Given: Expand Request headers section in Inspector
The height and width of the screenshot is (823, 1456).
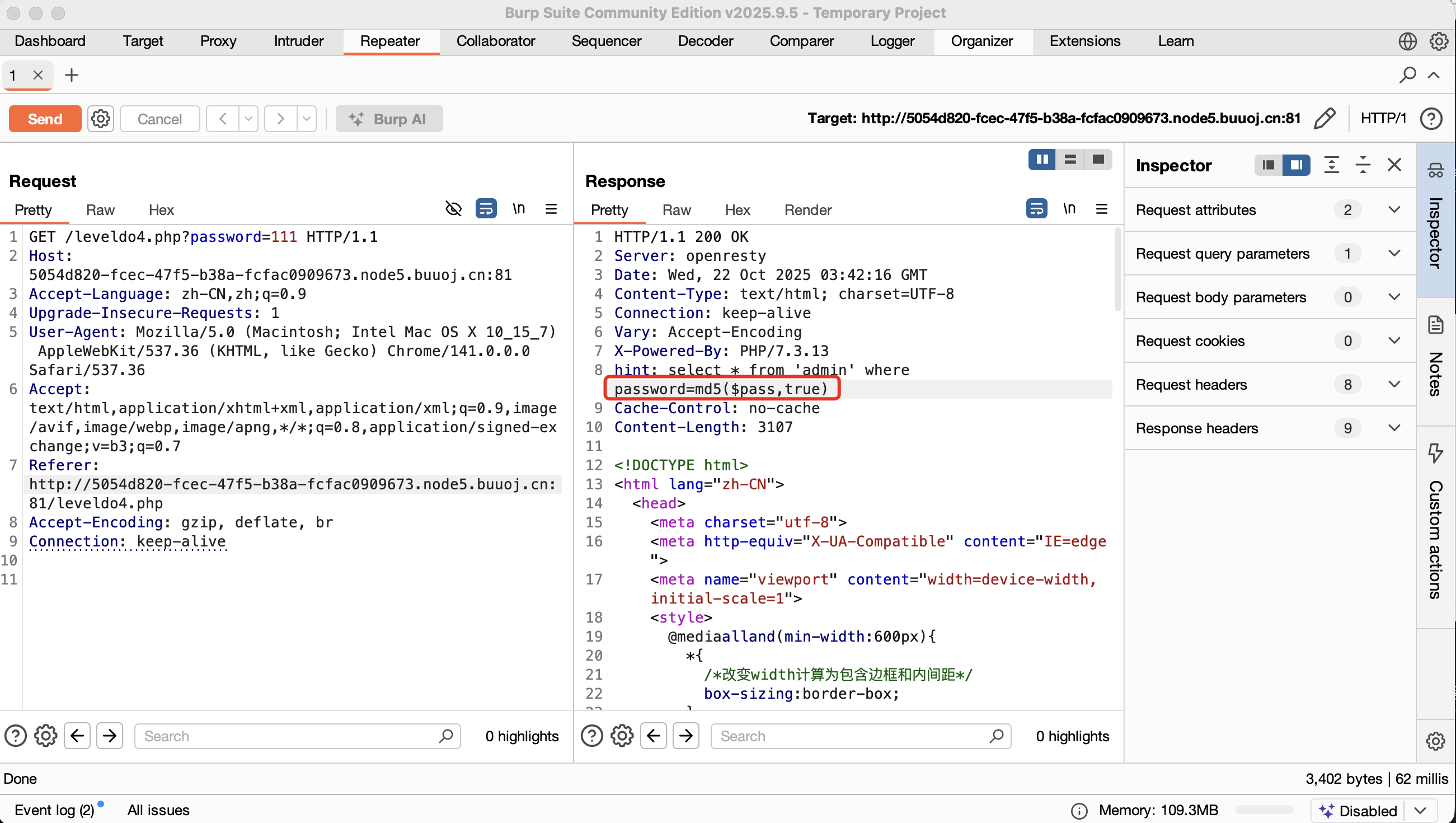Looking at the screenshot, I should point(1394,385).
